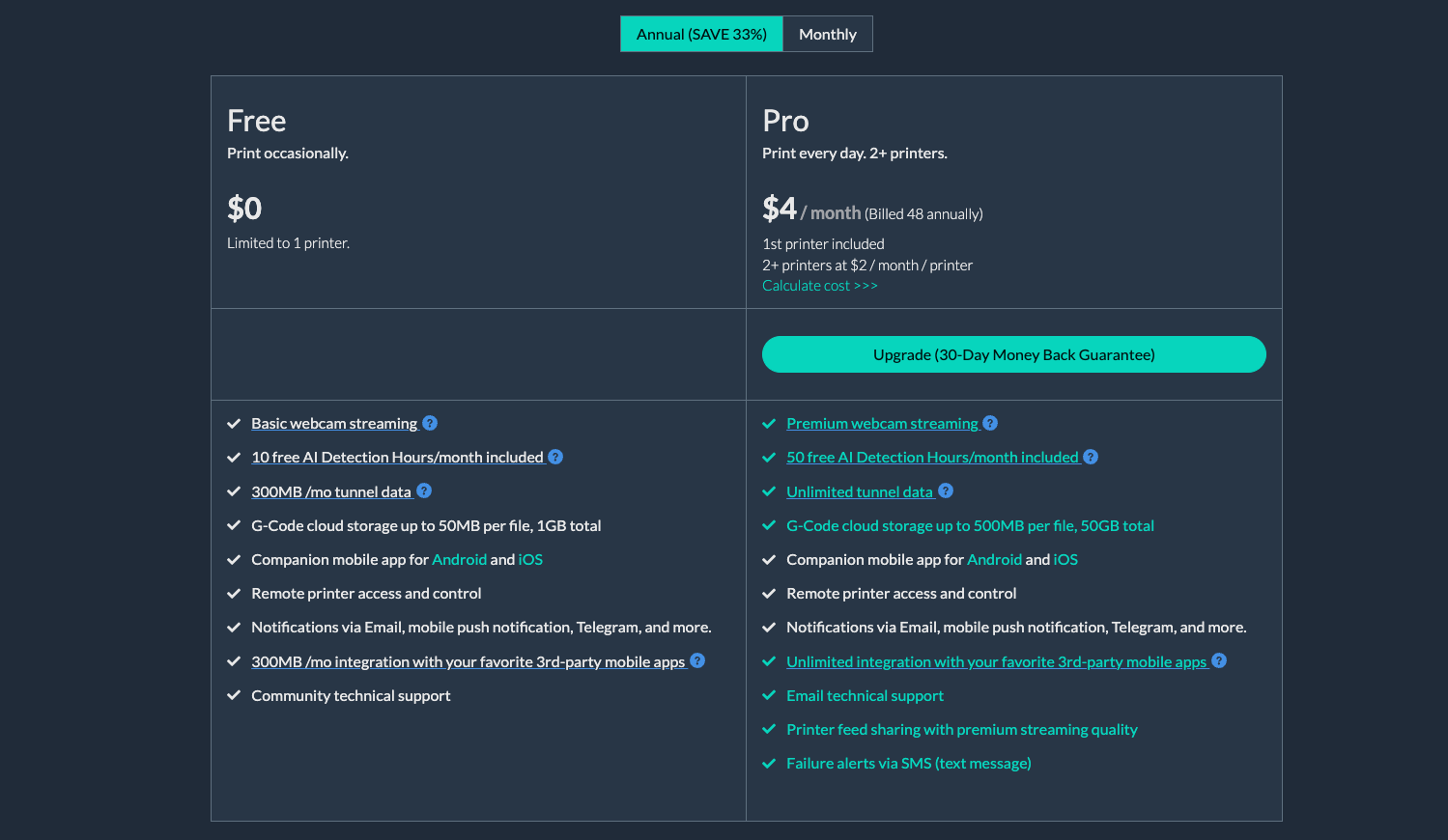Open the Premium webcam streaming link

click(x=881, y=423)
